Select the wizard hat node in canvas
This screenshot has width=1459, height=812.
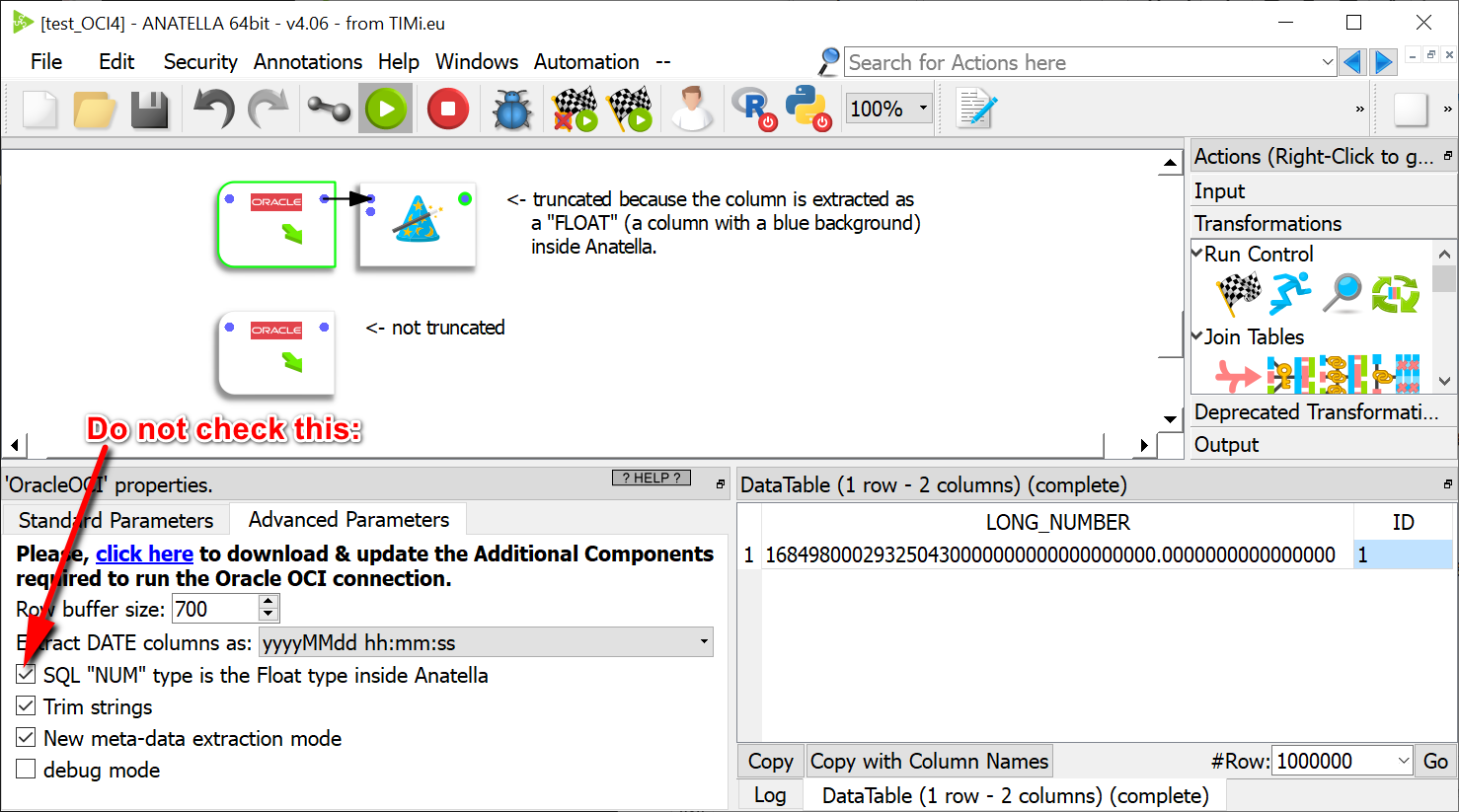[418, 223]
